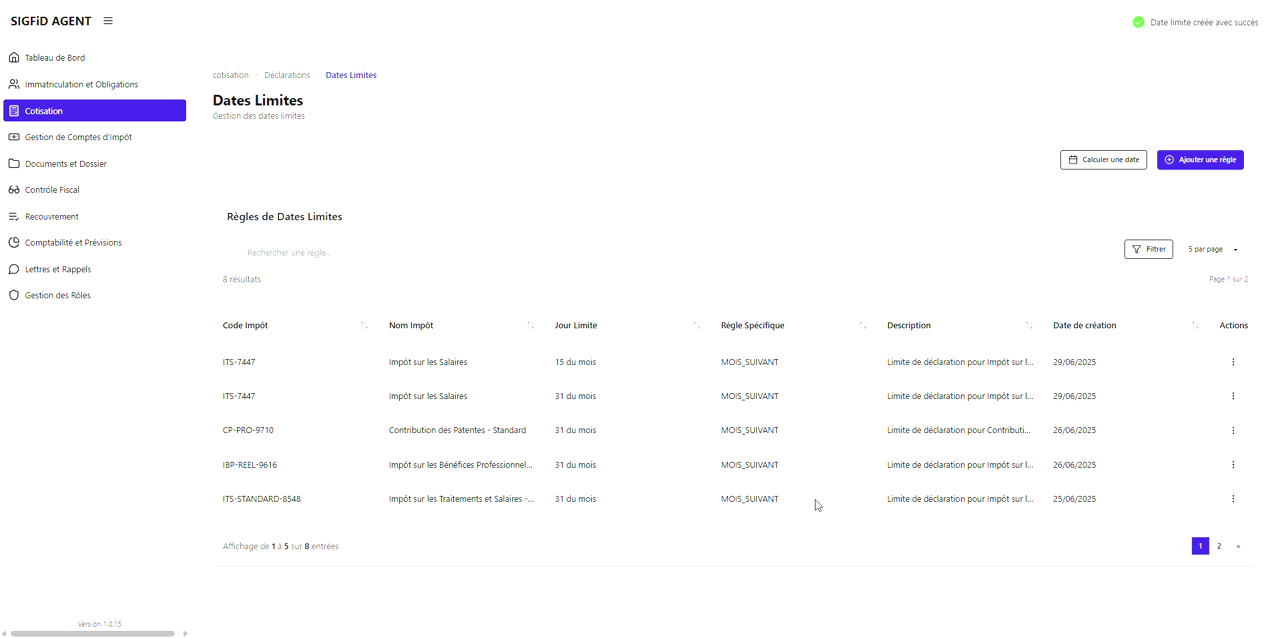Open Immatriculation et Obligations menu item

pos(81,85)
